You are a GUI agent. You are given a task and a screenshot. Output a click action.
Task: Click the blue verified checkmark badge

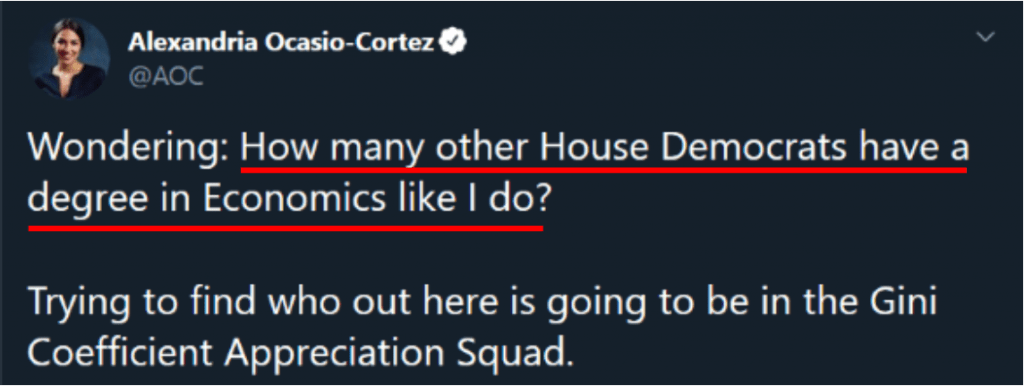click(x=452, y=43)
